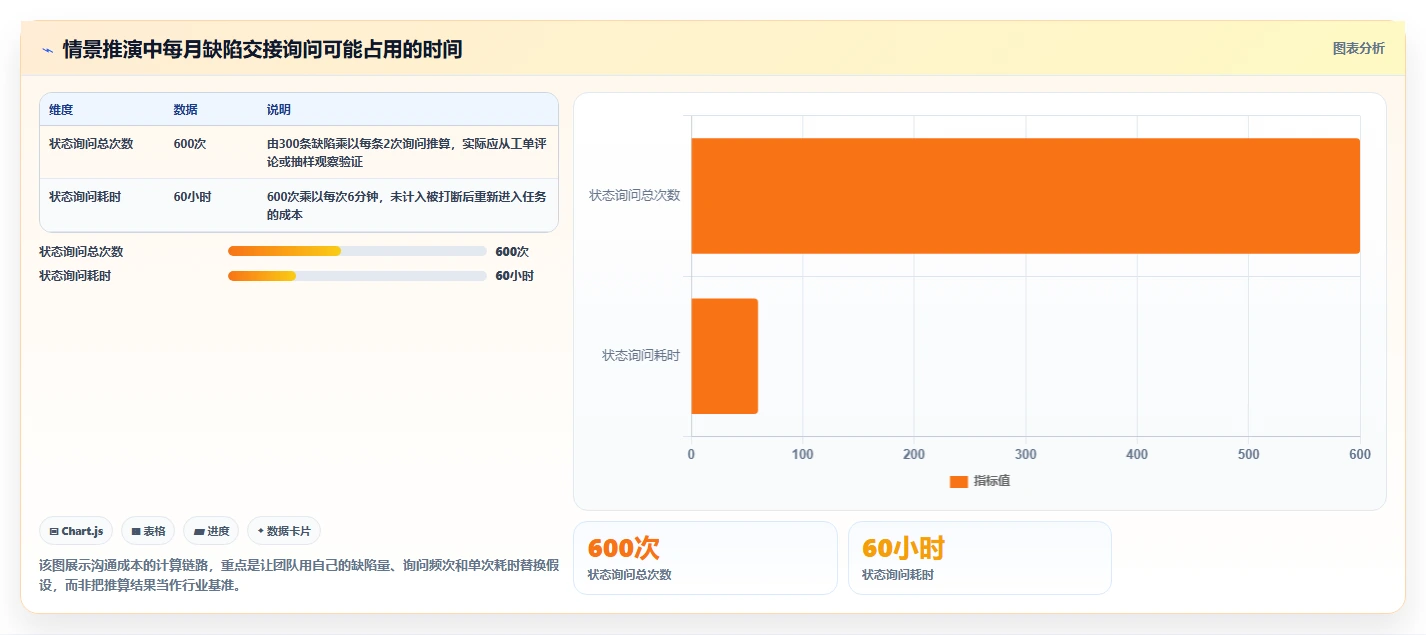Click the 维度 column header
The width and height of the screenshot is (1426, 635).
[x=61, y=110]
